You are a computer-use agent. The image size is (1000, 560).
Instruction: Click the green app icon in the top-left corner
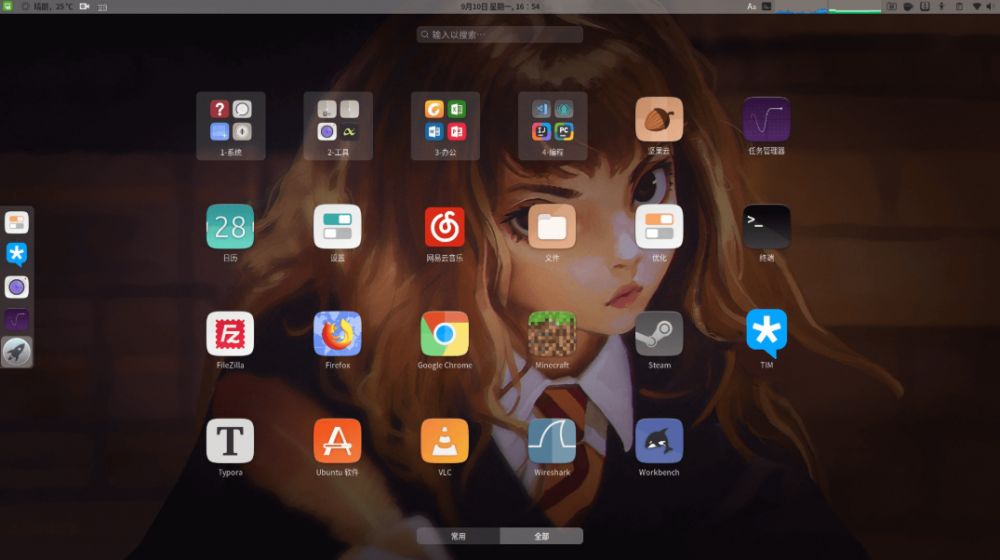click(8, 6)
